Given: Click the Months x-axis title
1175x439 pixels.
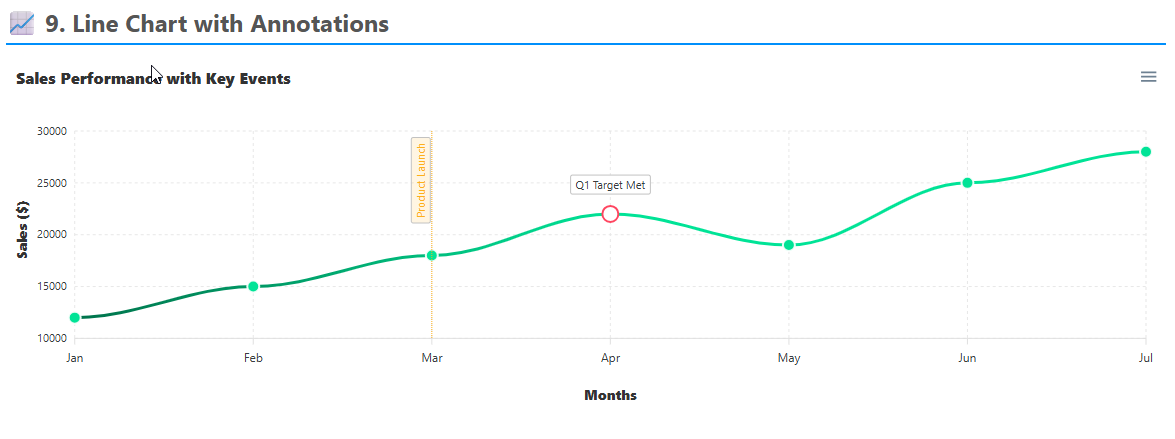Looking at the screenshot, I should click(x=610, y=395).
